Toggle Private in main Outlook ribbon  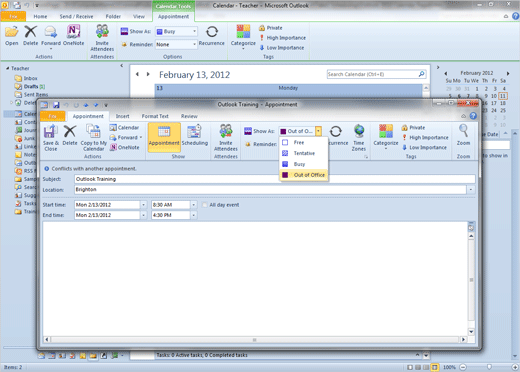(271, 28)
